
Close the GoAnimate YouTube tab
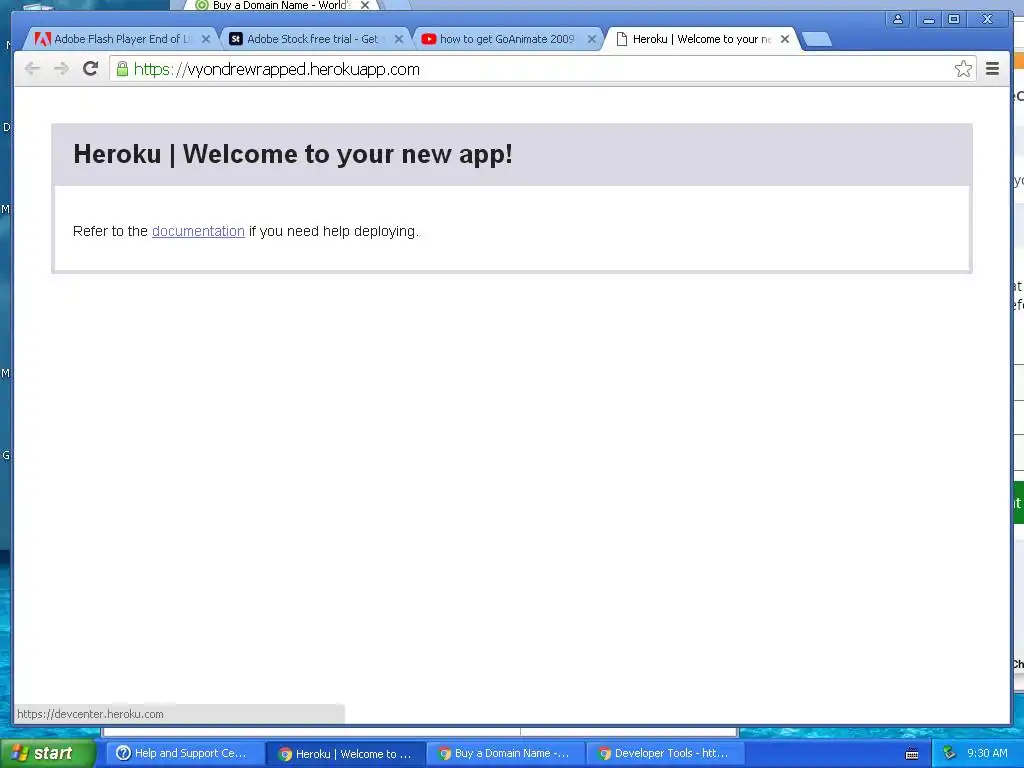[592, 39]
